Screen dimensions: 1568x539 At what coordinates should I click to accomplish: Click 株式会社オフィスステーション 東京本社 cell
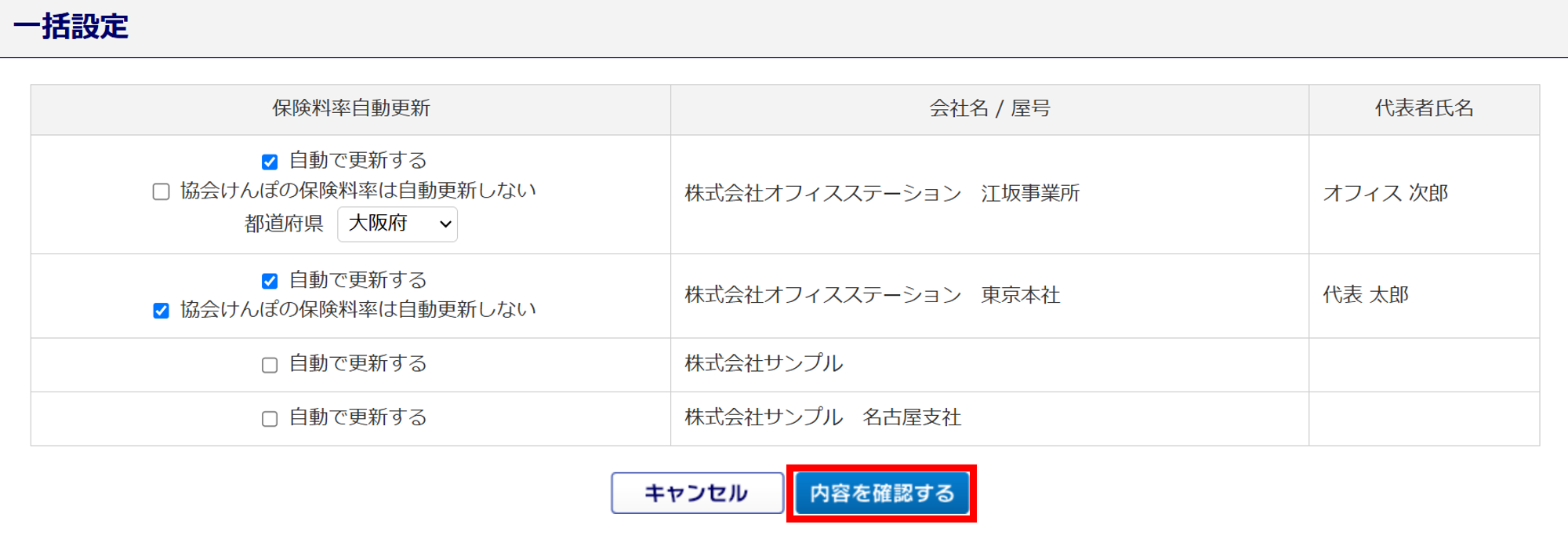[x=989, y=296]
